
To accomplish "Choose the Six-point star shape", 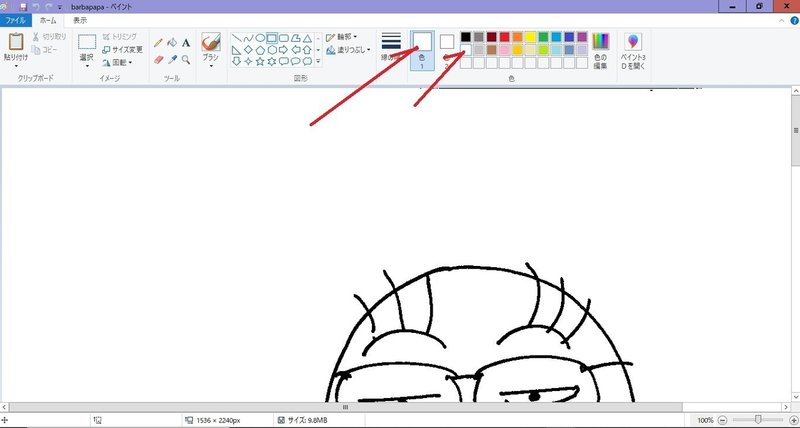I will (271, 62).
